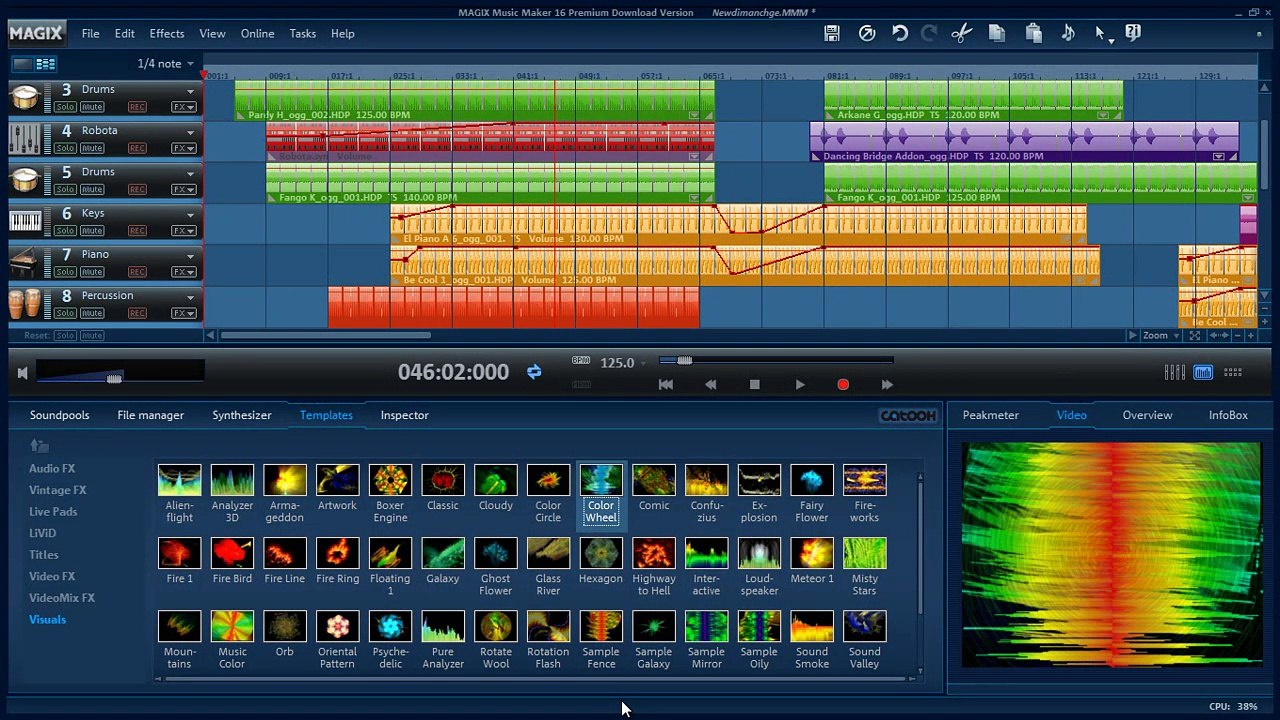Open the Zoom dropdown below the timeline
The height and width of the screenshot is (720, 1280).
1160,336
